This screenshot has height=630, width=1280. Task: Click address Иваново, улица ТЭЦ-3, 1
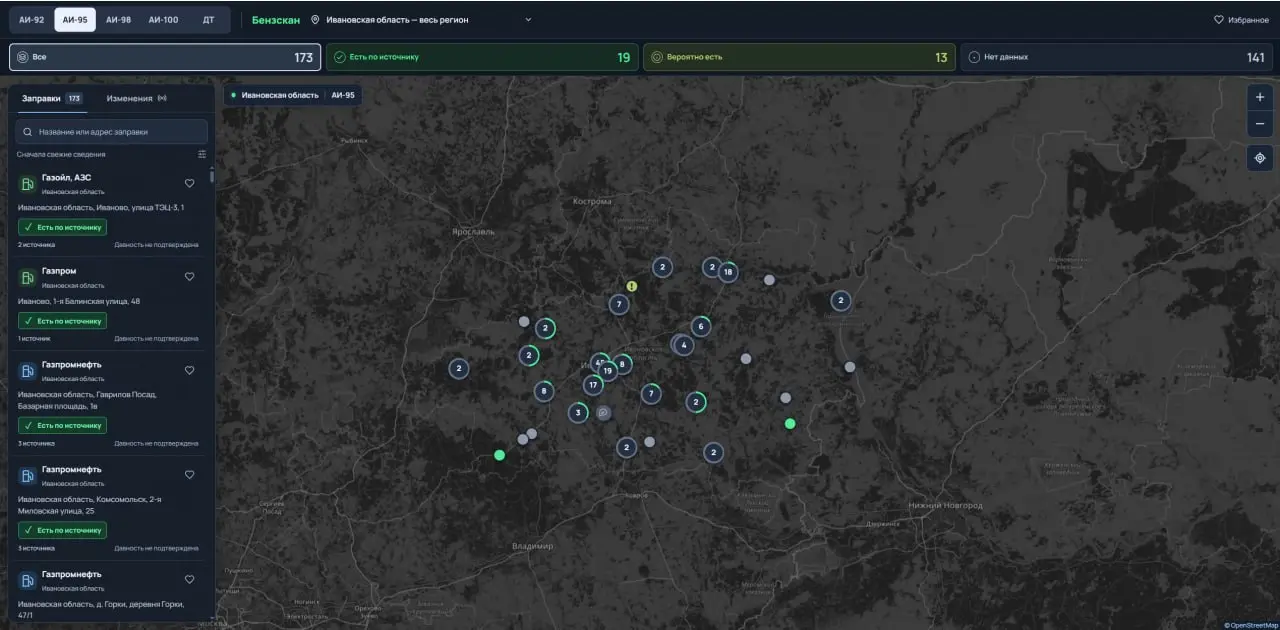click(x=101, y=207)
